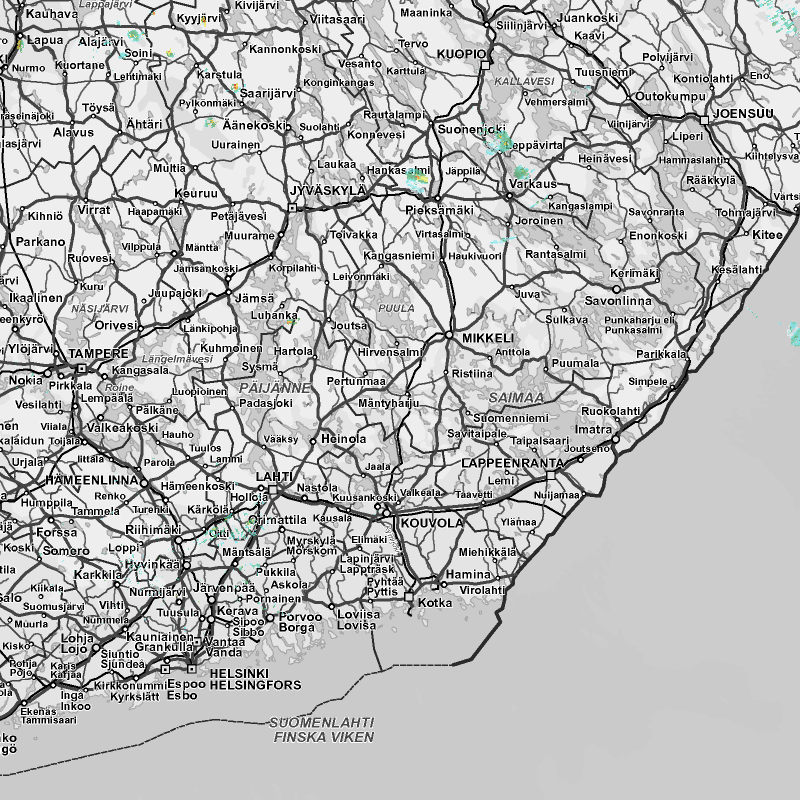Select the SAIMAA lake label
Image resolution: width=800 pixels, height=800 pixels.
[x=516, y=397]
